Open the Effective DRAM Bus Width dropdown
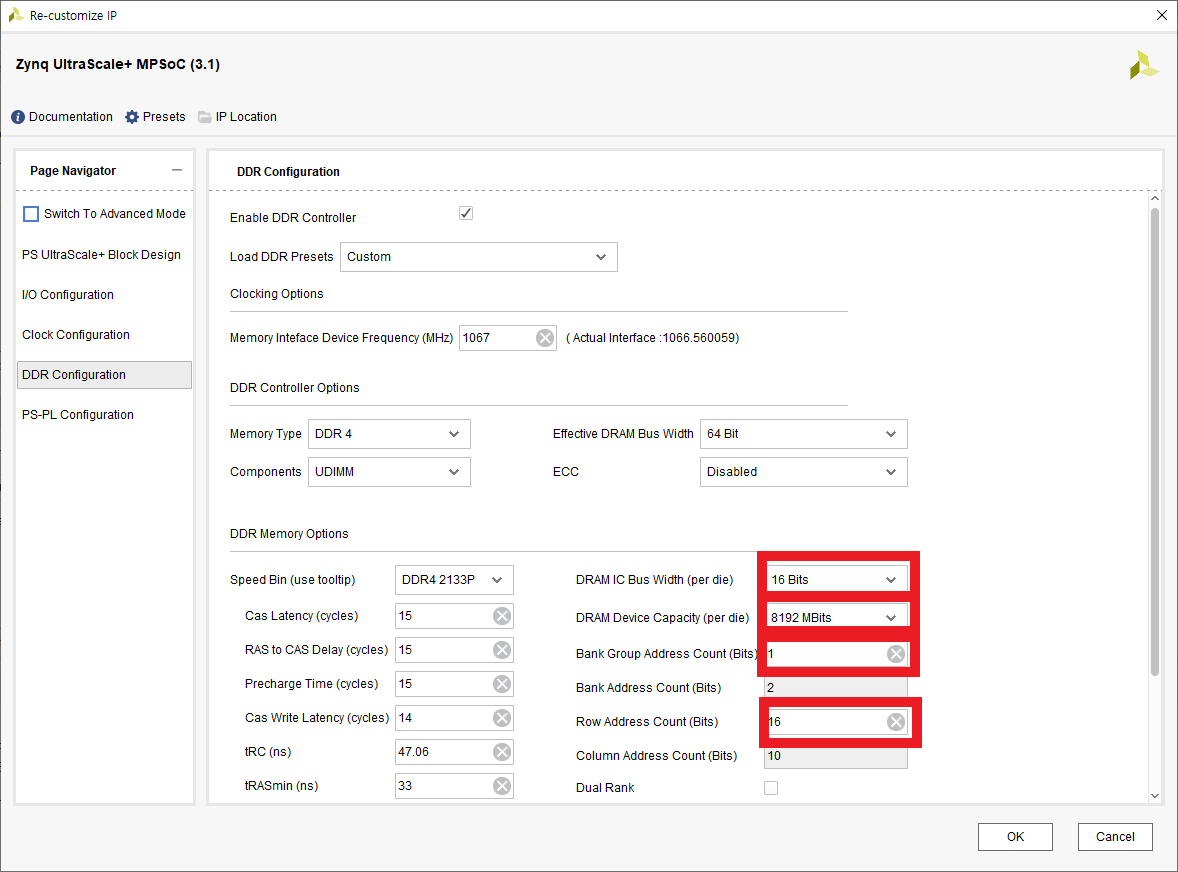This screenshot has height=872, width=1178. point(804,434)
